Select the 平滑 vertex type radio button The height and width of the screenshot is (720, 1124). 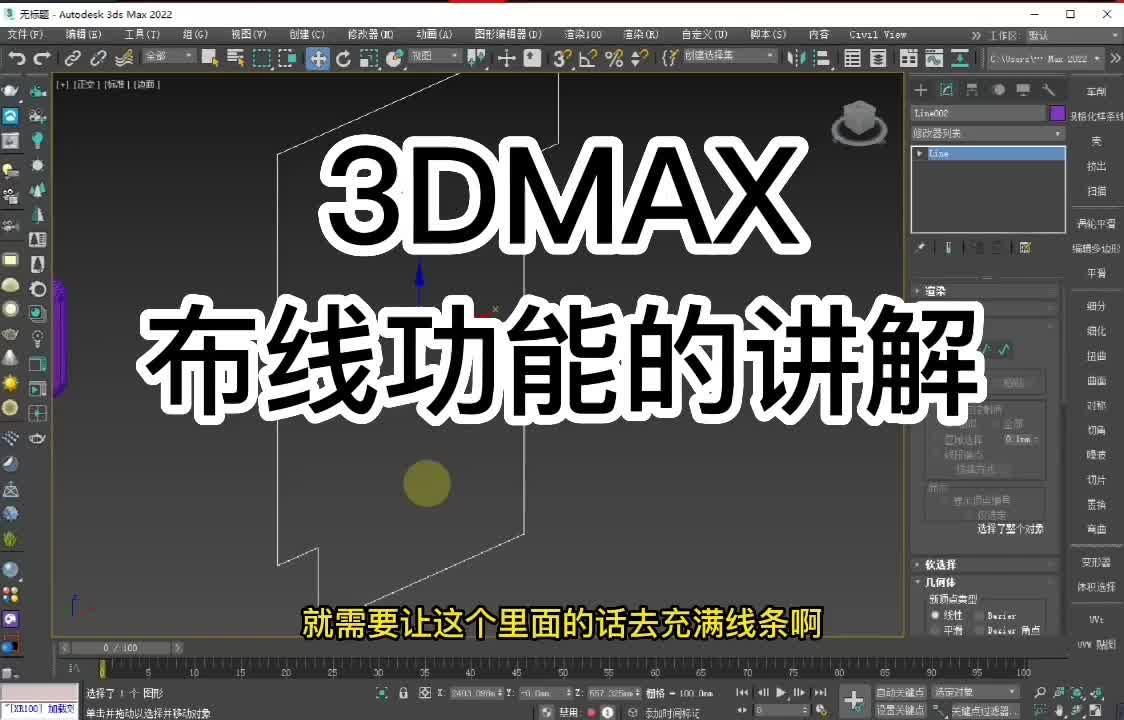pyautogui.click(x=936, y=630)
